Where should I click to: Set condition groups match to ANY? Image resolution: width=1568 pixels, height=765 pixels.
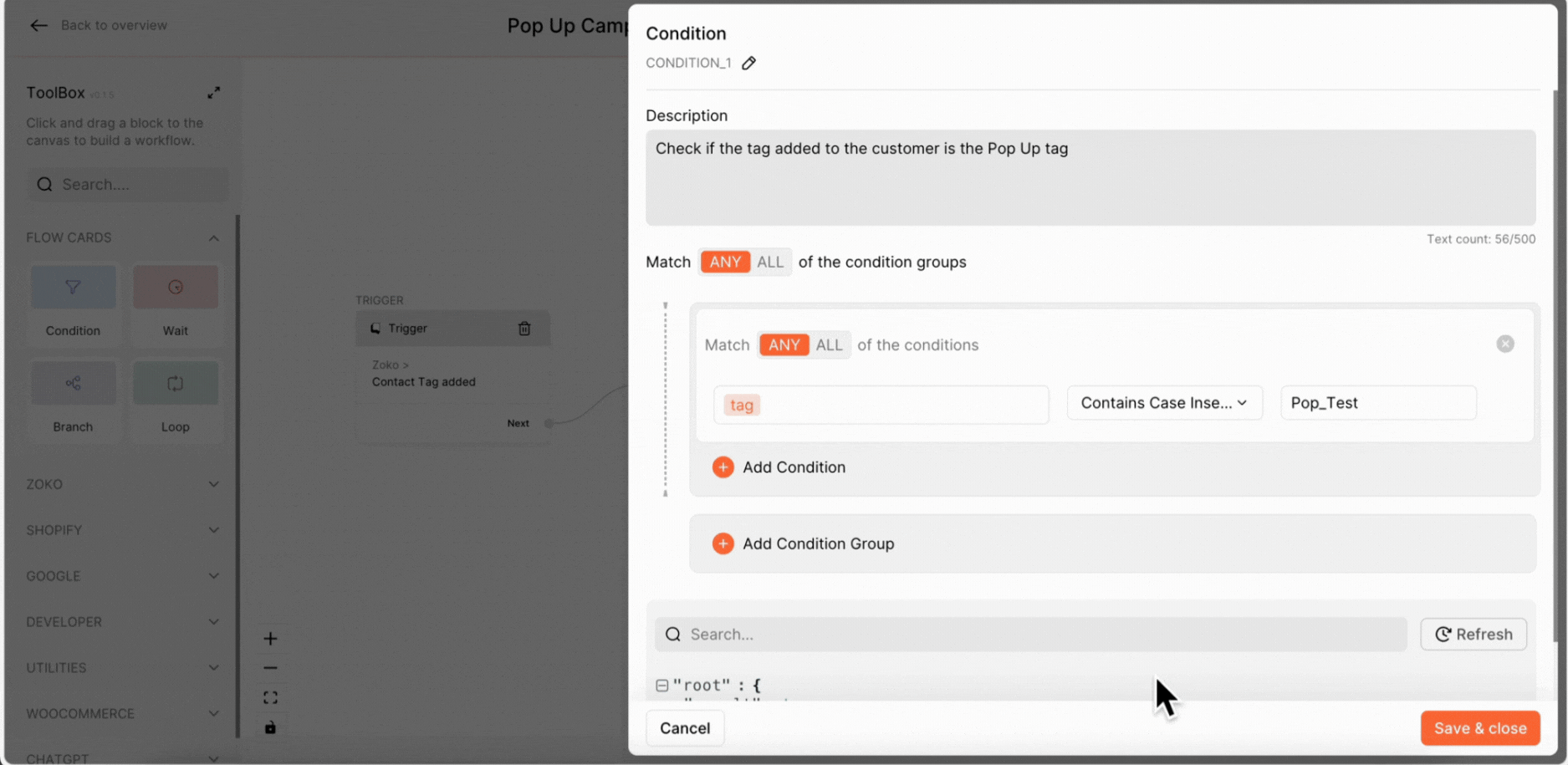[x=725, y=262]
